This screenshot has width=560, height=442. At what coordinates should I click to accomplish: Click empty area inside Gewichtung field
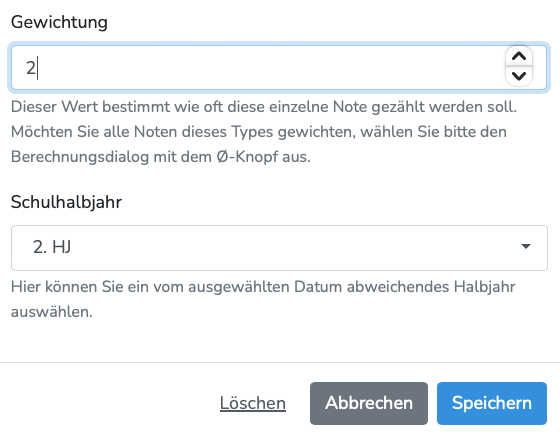[271, 67]
